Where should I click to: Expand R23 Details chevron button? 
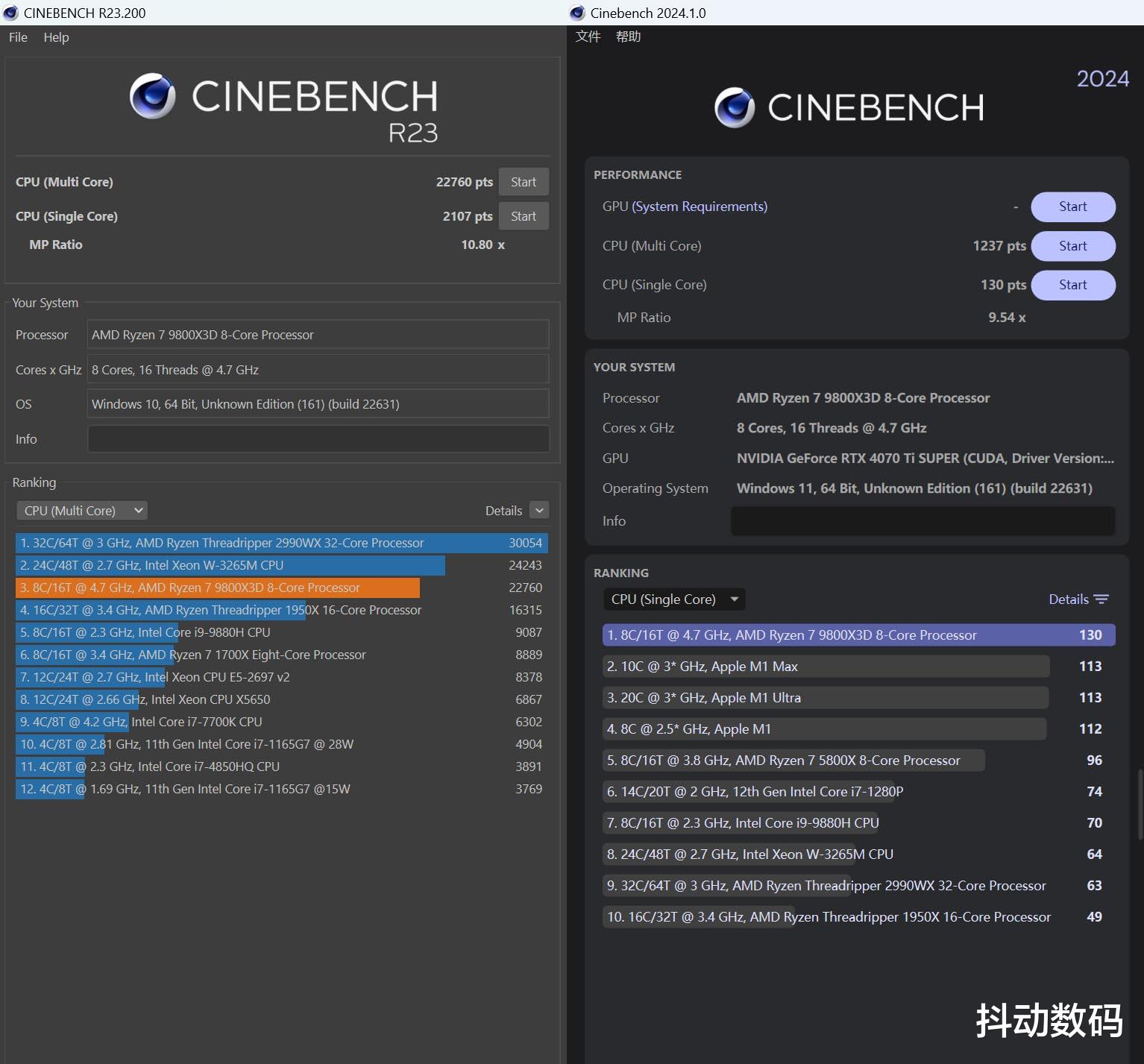click(x=539, y=510)
